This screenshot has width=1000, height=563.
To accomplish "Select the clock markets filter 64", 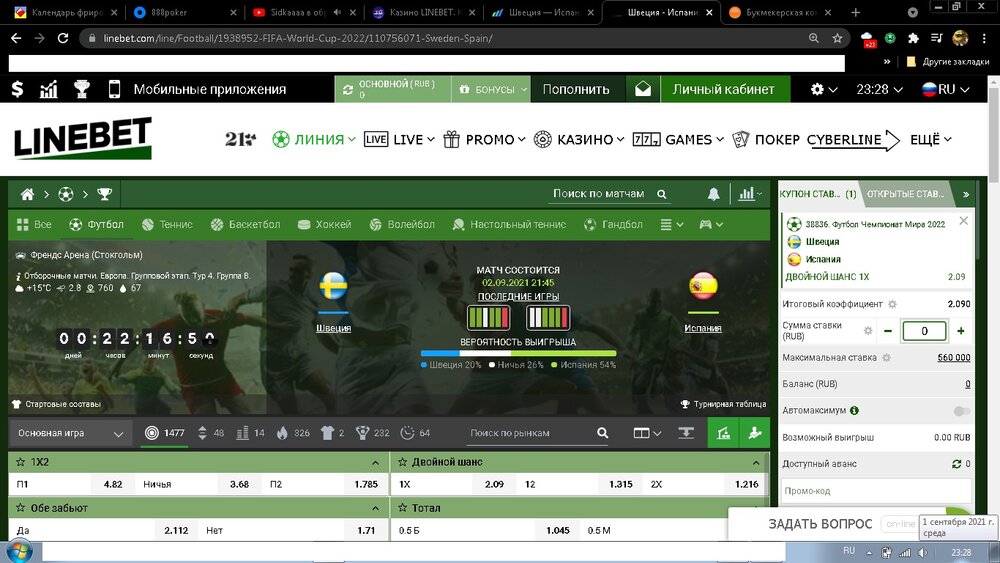I will click(407, 433).
